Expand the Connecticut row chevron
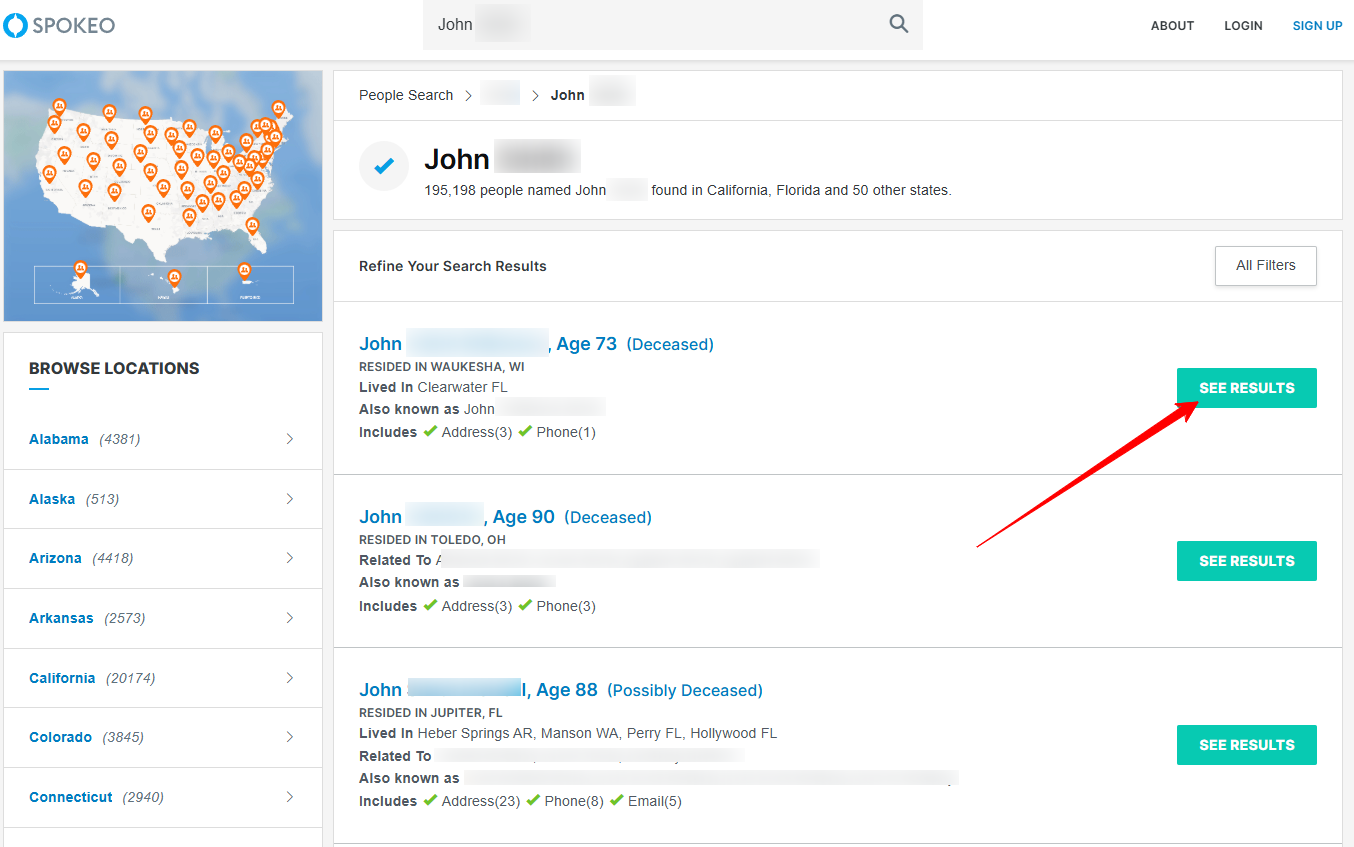The image size is (1354, 847). coord(290,797)
